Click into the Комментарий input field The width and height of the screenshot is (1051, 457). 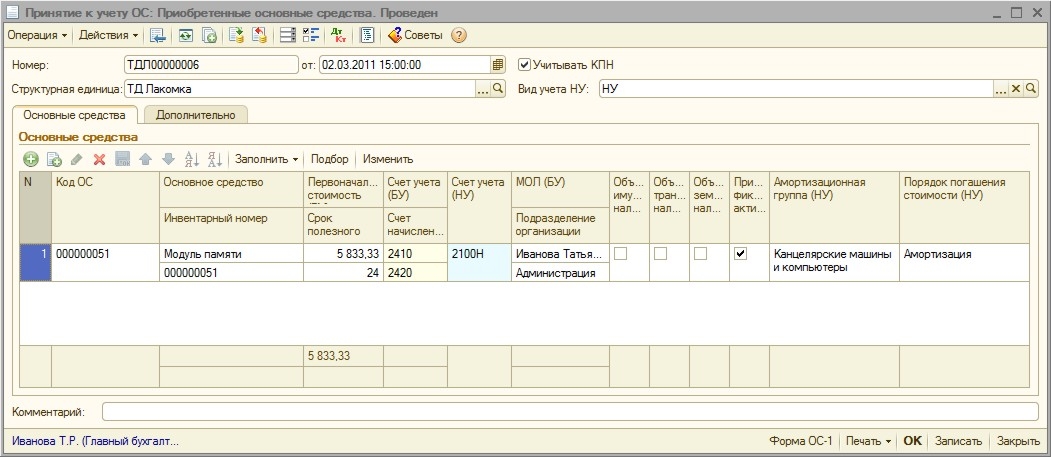coord(570,412)
